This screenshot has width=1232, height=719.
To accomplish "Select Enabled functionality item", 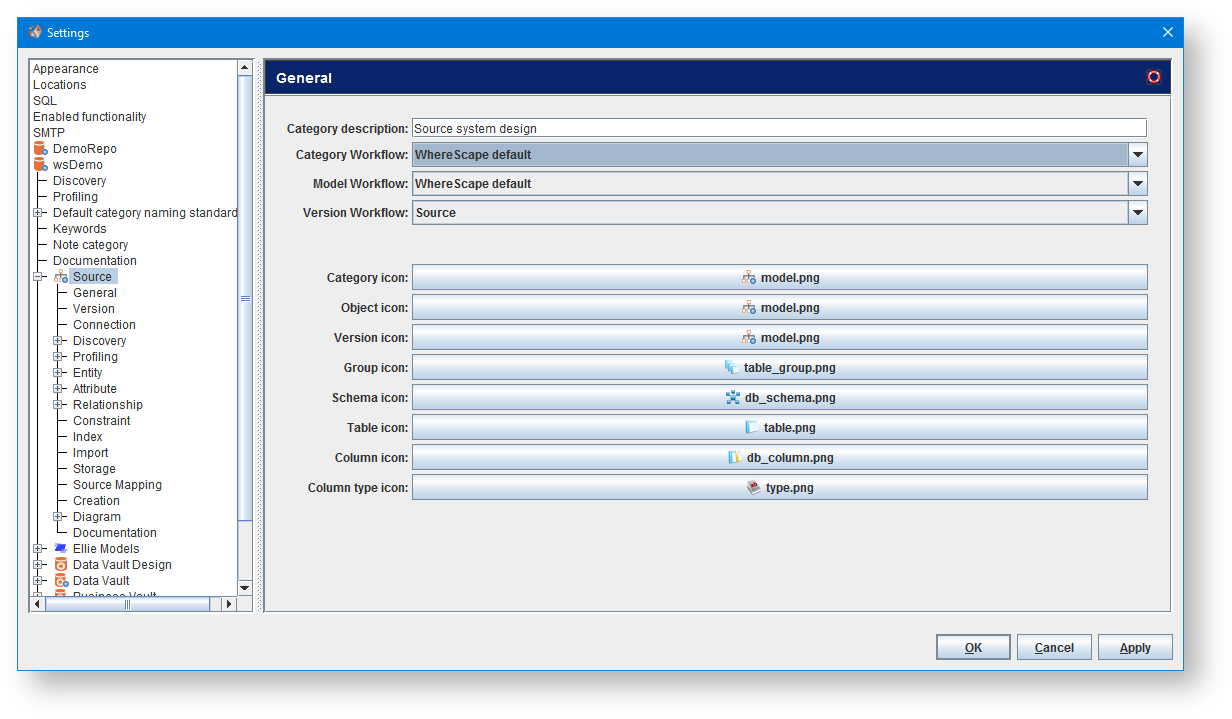I will [x=90, y=117].
